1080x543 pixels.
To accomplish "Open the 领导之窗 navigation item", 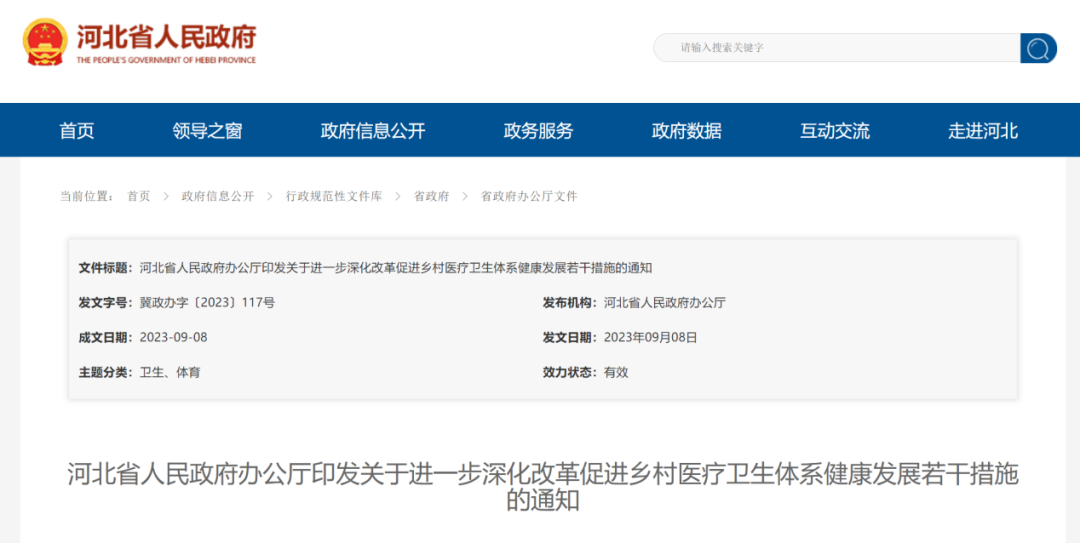I will (207, 131).
